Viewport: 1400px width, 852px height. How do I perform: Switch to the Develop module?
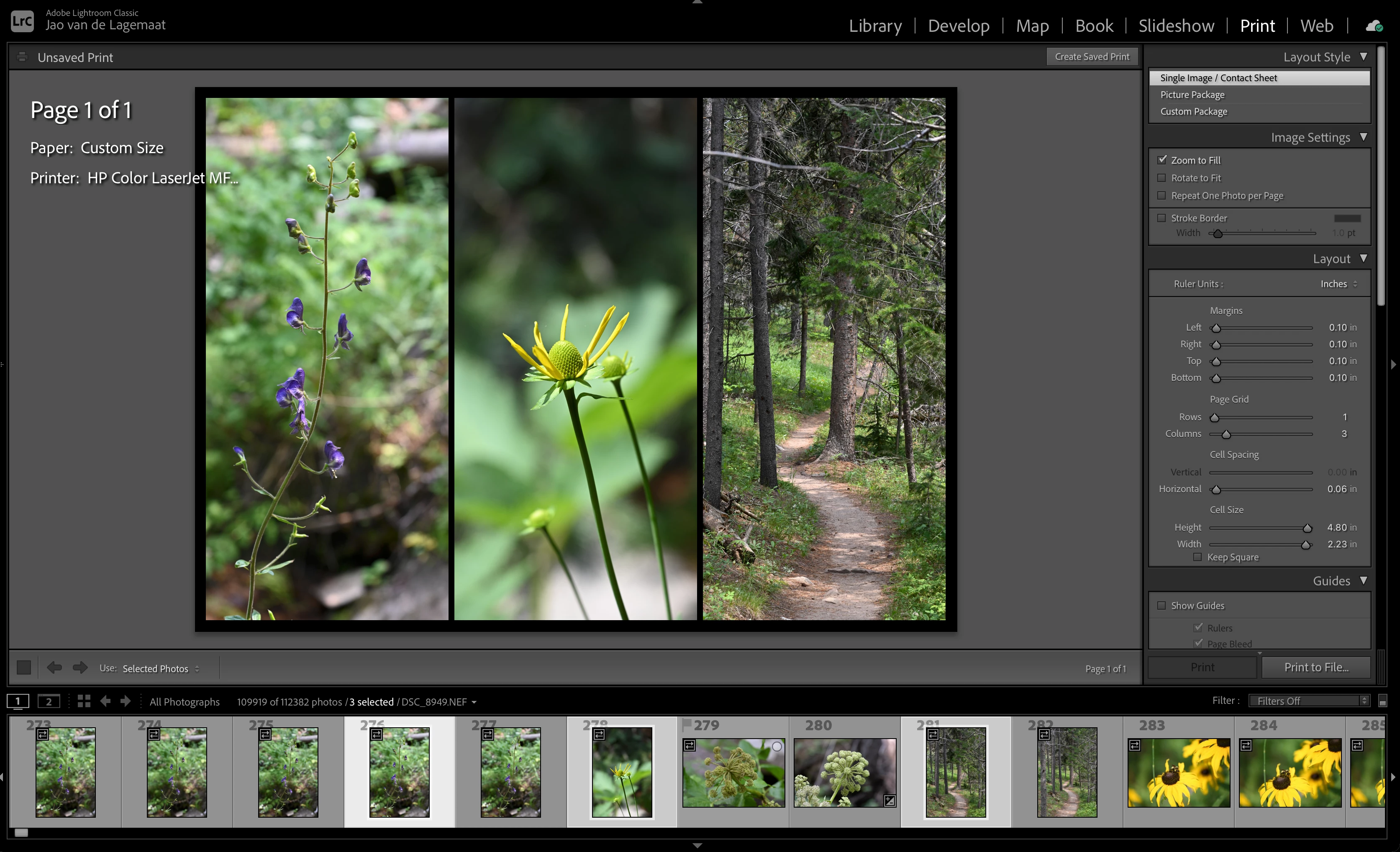(x=959, y=26)
